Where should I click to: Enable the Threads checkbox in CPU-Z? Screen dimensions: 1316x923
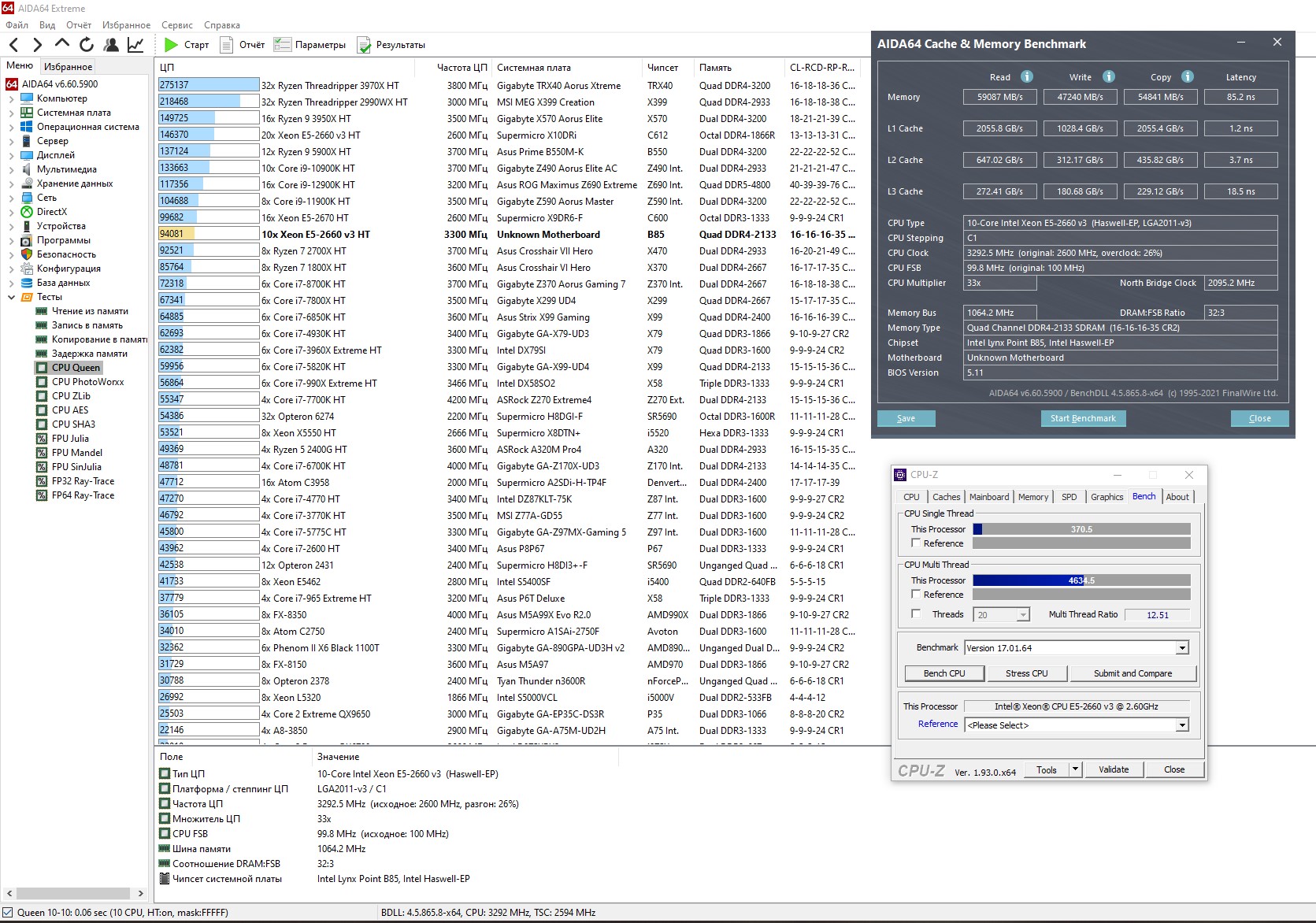[x=916, y=613]
